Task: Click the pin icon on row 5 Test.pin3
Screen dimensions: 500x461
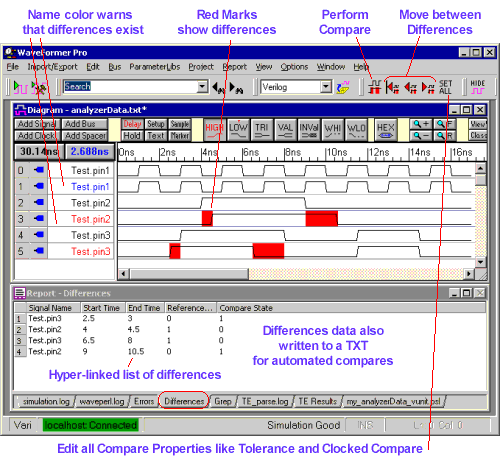Action: click(39, 251)
